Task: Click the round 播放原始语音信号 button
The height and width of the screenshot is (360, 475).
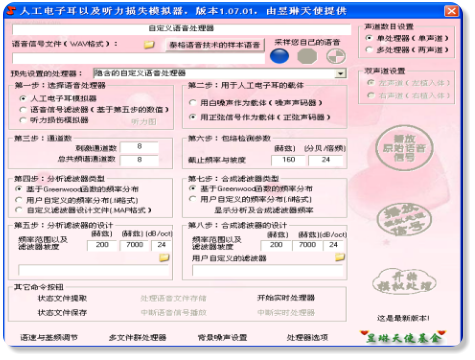Action: (404, 148)
